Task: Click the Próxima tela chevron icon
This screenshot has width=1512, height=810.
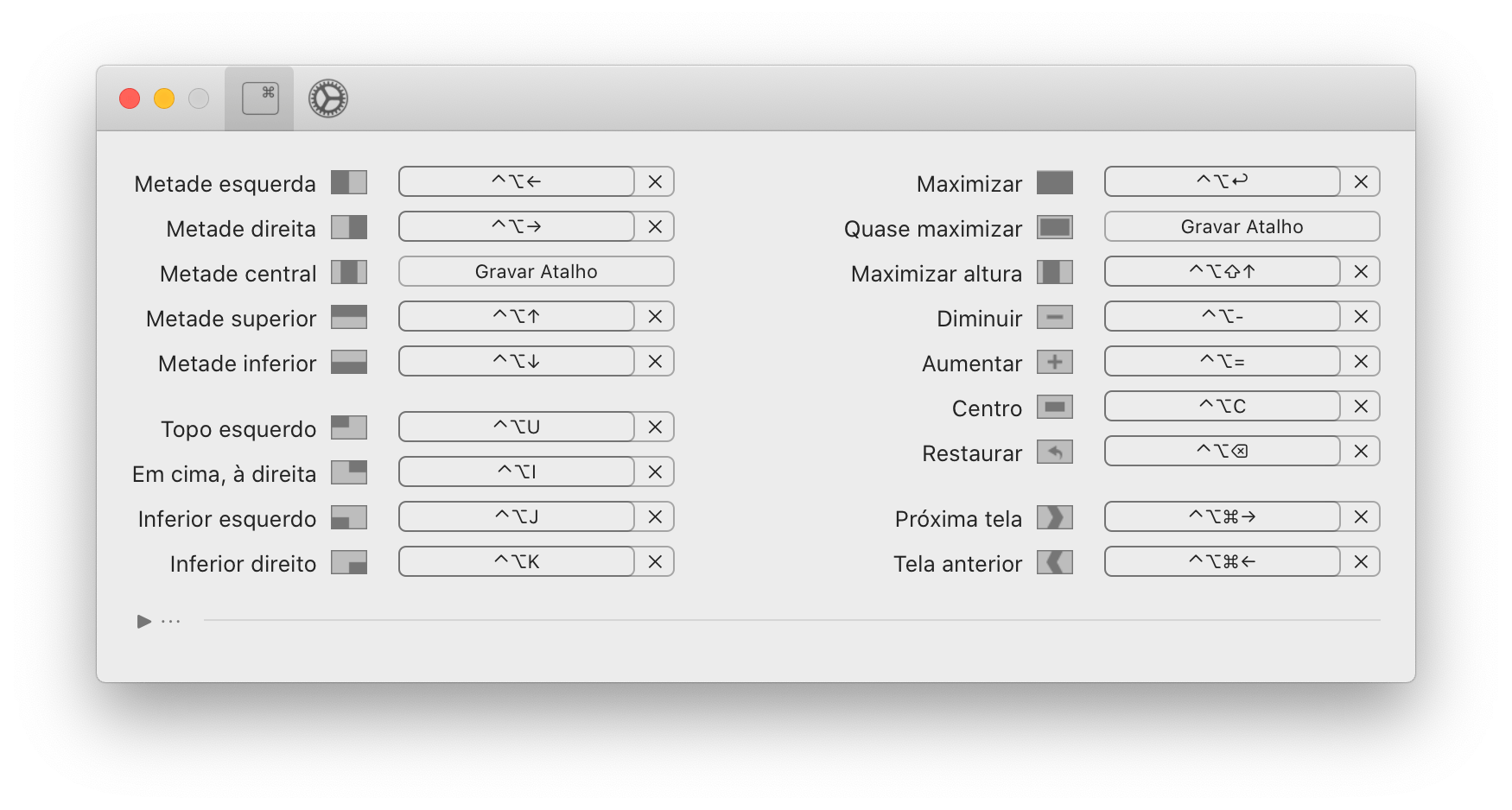Action: [x=1055, y=517]
